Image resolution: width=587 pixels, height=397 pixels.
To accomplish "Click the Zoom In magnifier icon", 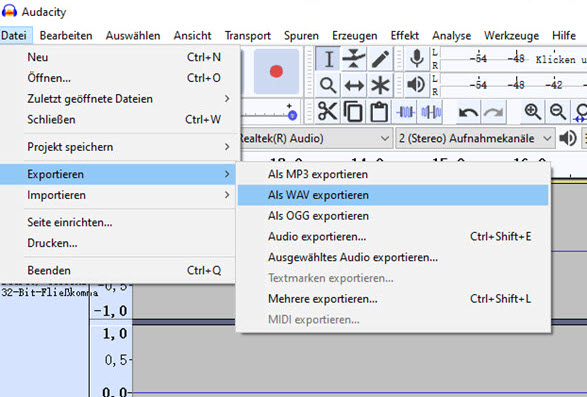I will (532, 112).
